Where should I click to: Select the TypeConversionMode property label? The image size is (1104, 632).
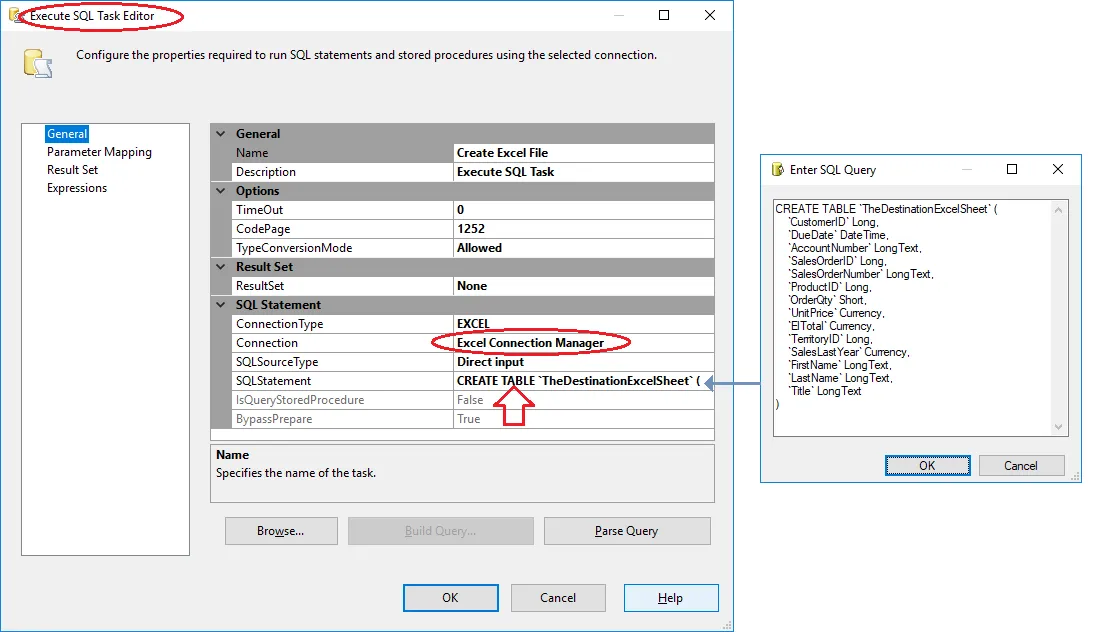(x=294, y=248)
